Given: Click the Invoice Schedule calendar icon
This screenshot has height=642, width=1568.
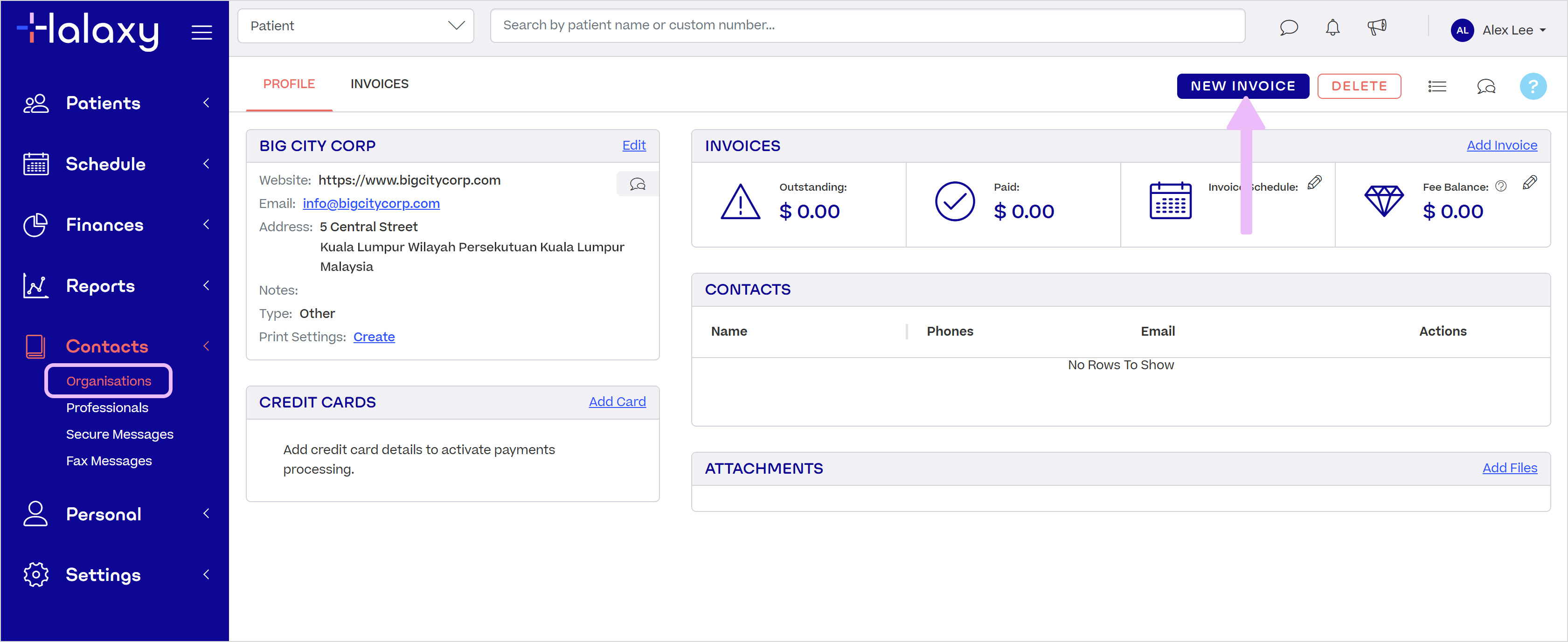Looking at the screenshot, I should (1170, 201).
